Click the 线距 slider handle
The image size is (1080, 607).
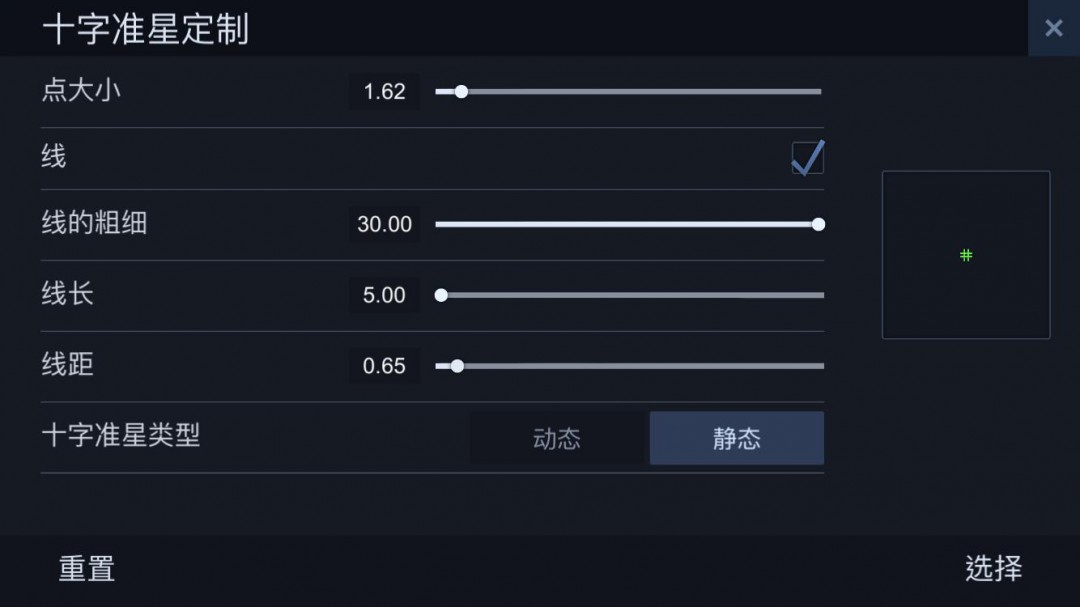pyautogui.click(x=457, y=367)
